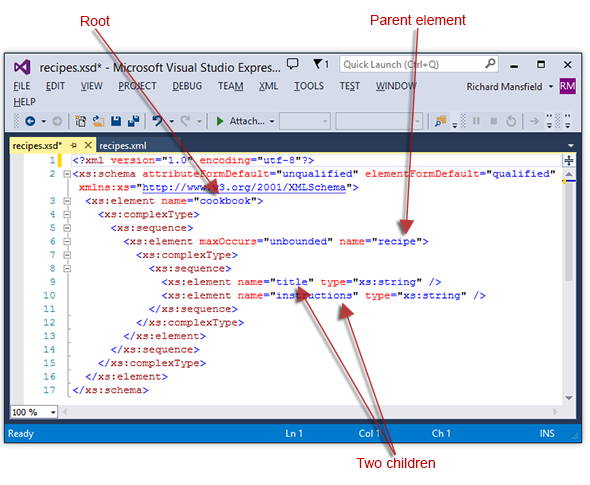Click the green Attach start button
Viewport: 590px width, 485px height.
pos(220,121)
